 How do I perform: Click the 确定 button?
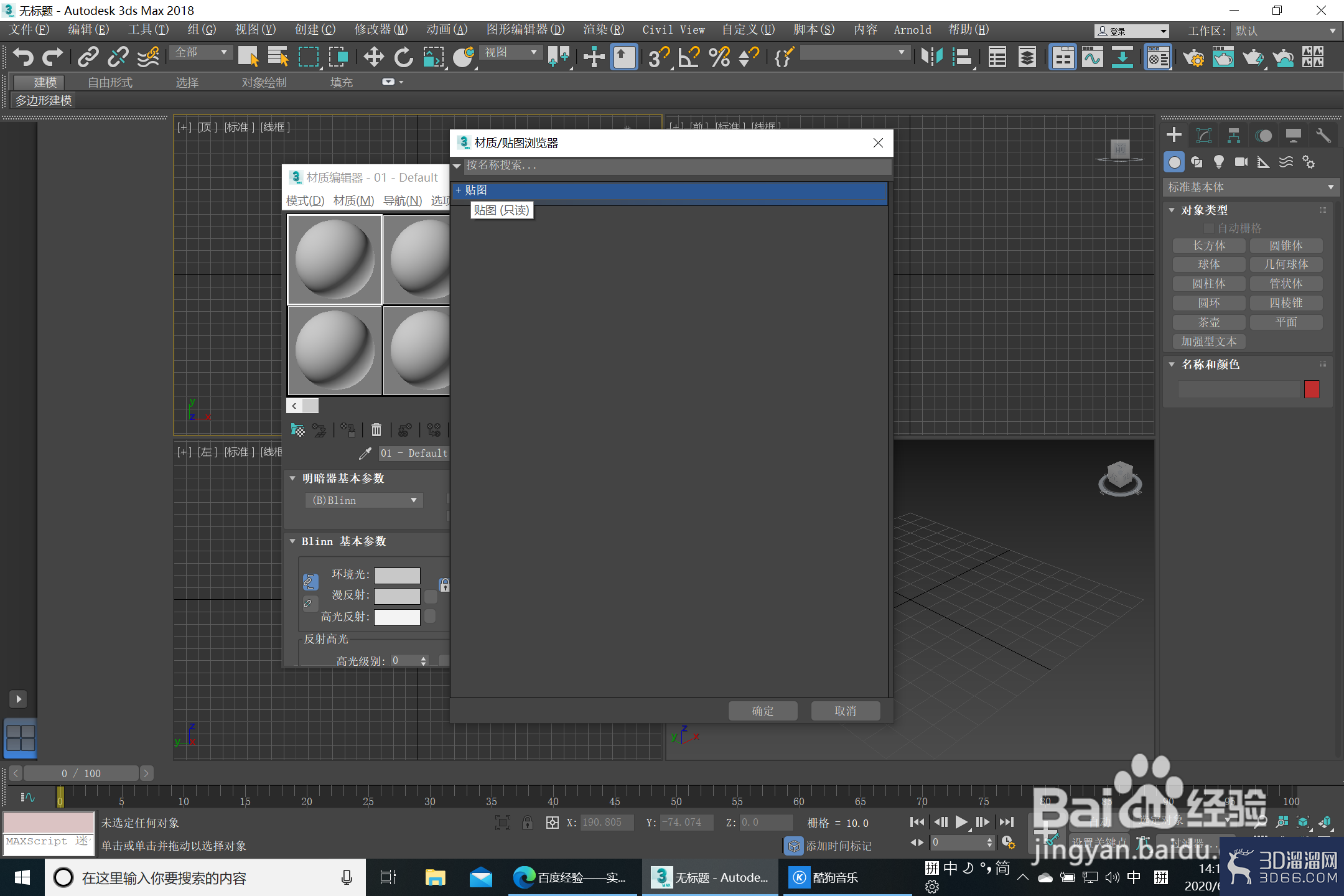pyautogui.click(x=763, y=711)
